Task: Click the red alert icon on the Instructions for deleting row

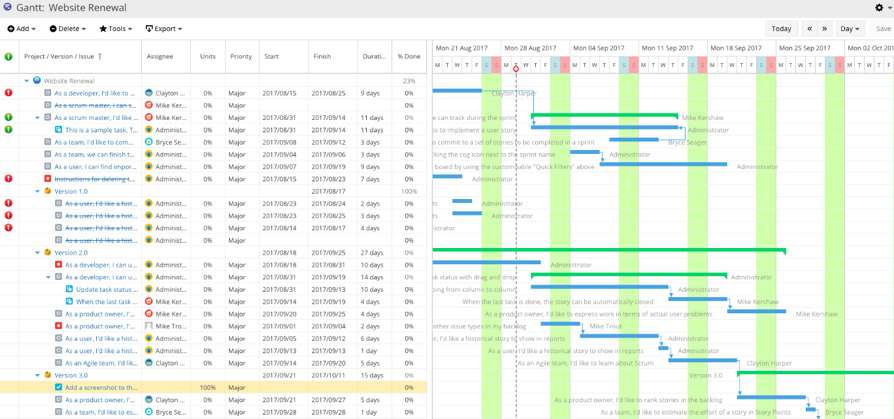Action: (x=9, y=178)
